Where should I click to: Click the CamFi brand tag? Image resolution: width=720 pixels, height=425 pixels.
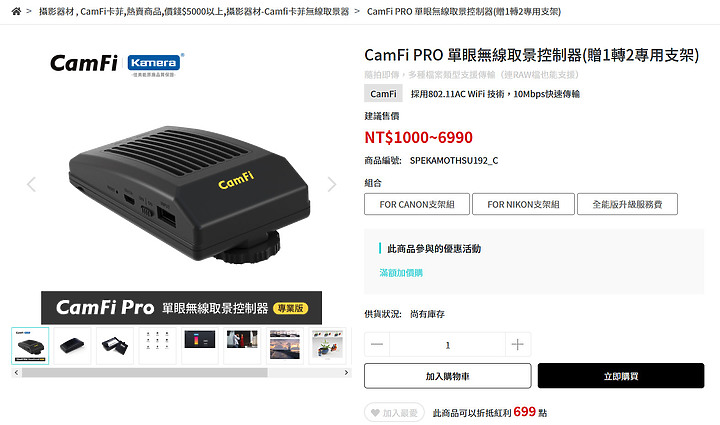383,94
